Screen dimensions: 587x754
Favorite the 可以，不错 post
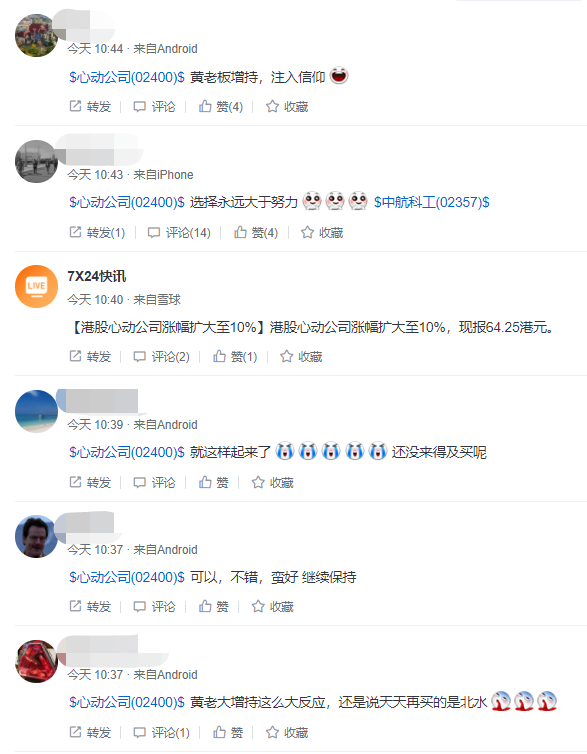(x=273, y=606)
